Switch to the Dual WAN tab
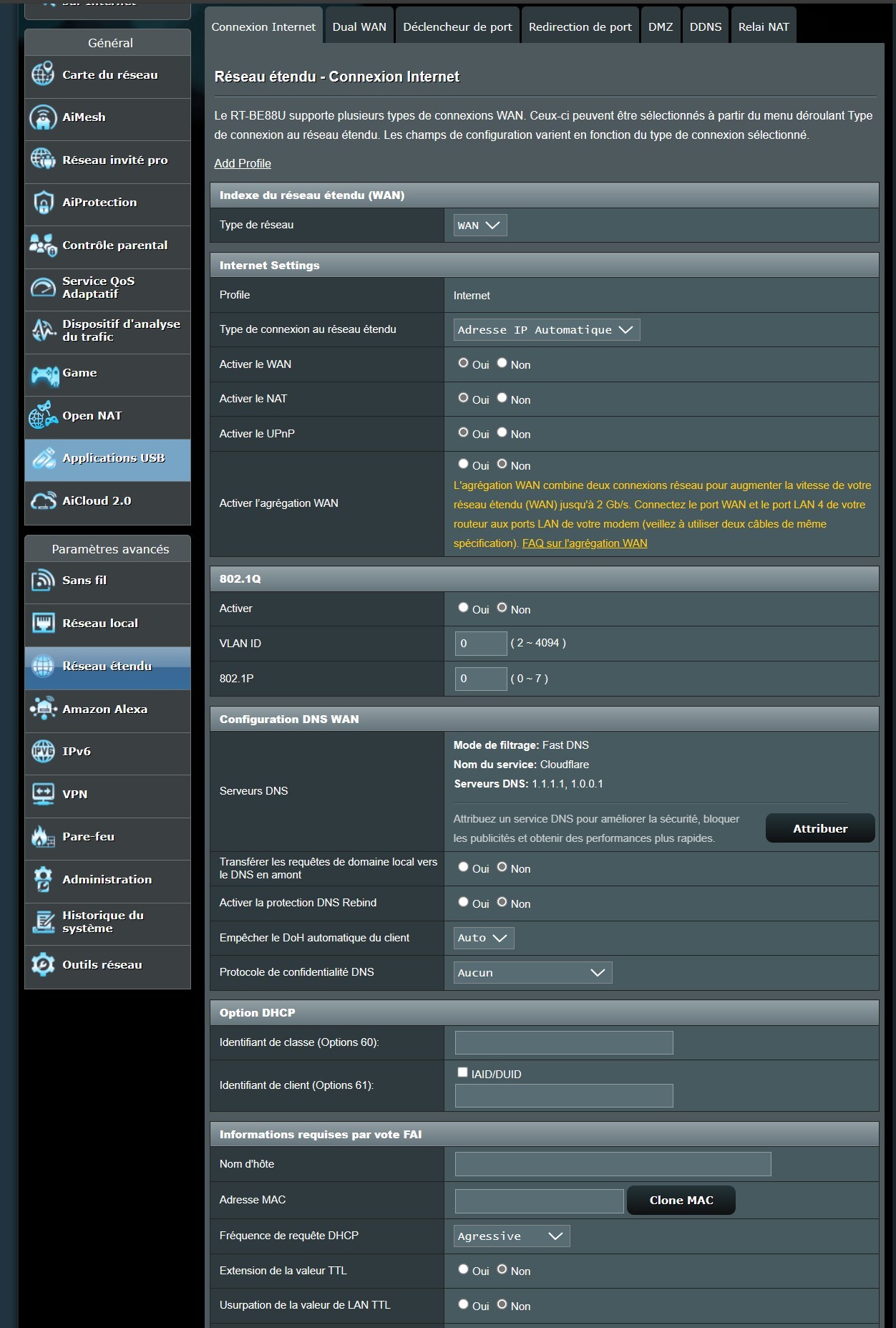 [x=359, y=27]
